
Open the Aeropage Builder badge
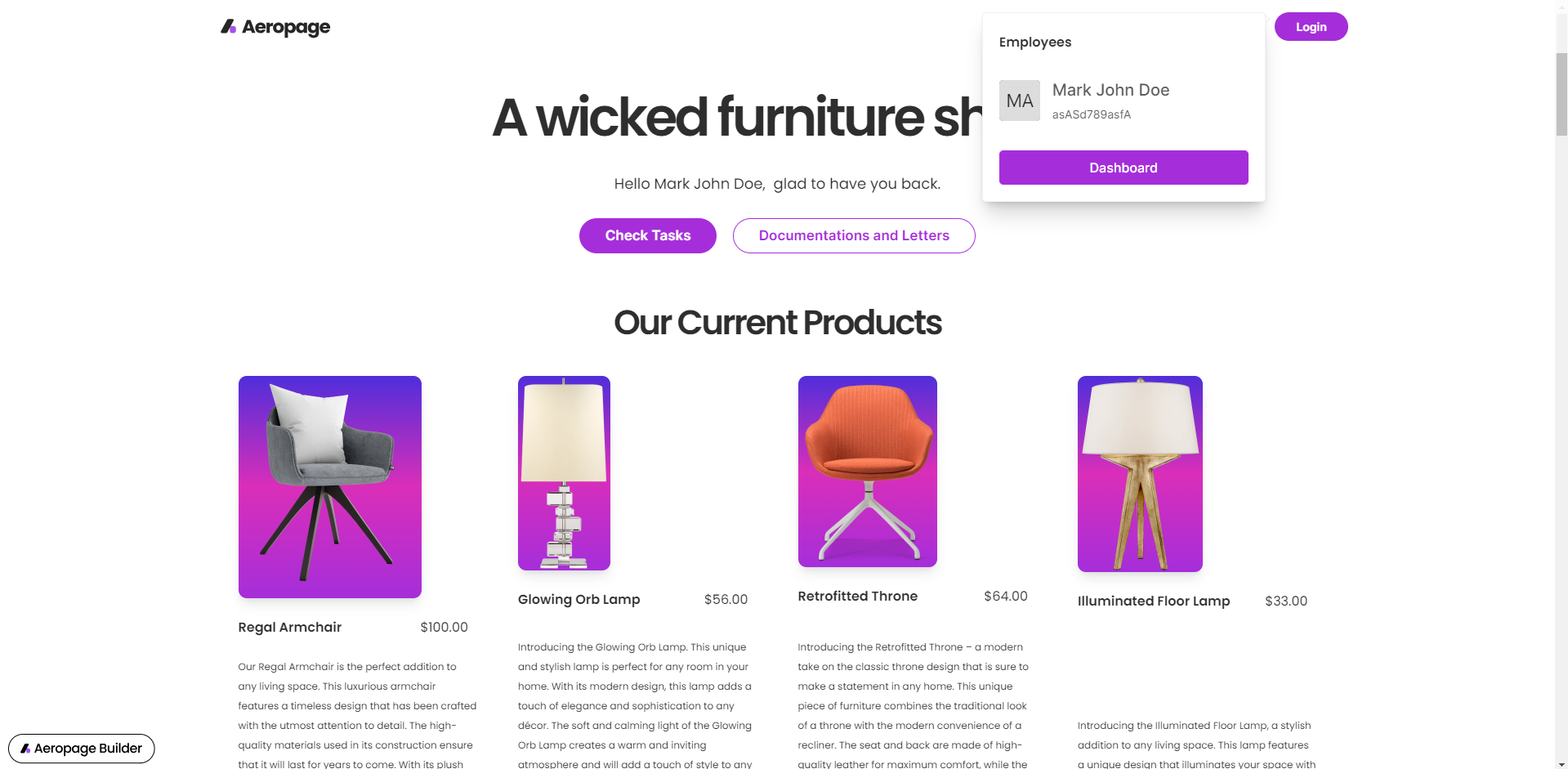tap(82, 749)
